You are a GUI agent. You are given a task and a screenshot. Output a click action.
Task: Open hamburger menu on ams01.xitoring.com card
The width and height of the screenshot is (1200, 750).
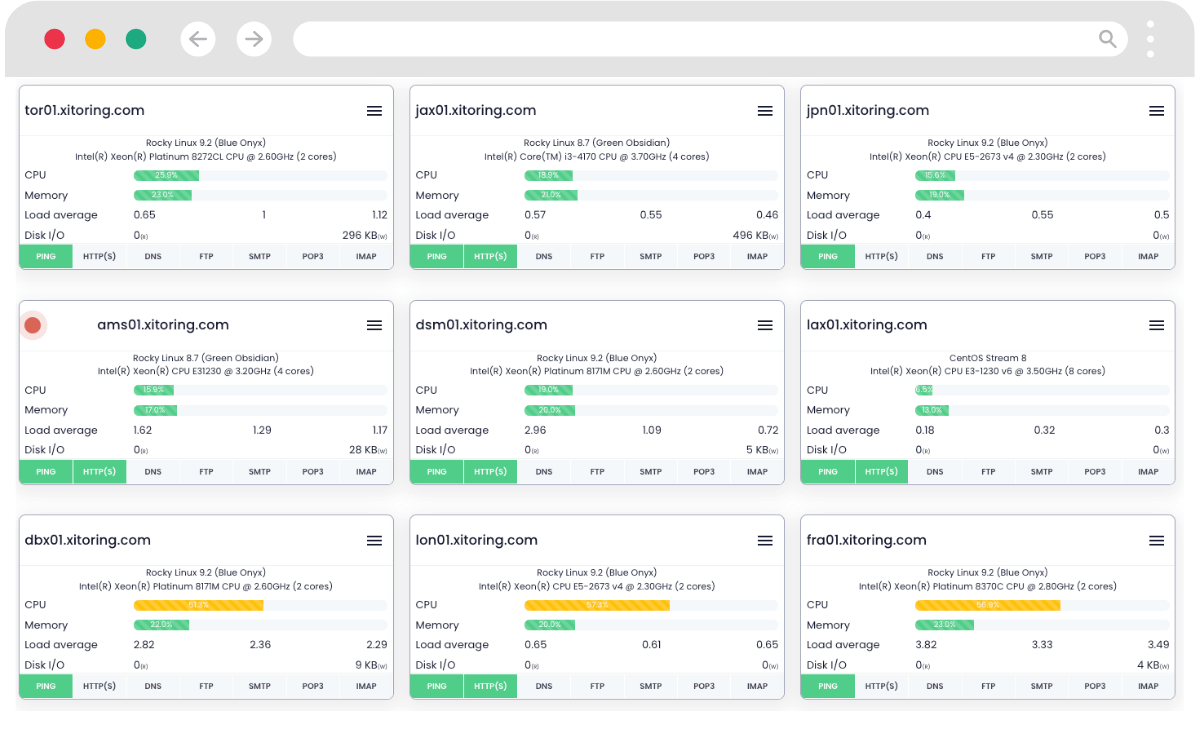click(374, 325)
